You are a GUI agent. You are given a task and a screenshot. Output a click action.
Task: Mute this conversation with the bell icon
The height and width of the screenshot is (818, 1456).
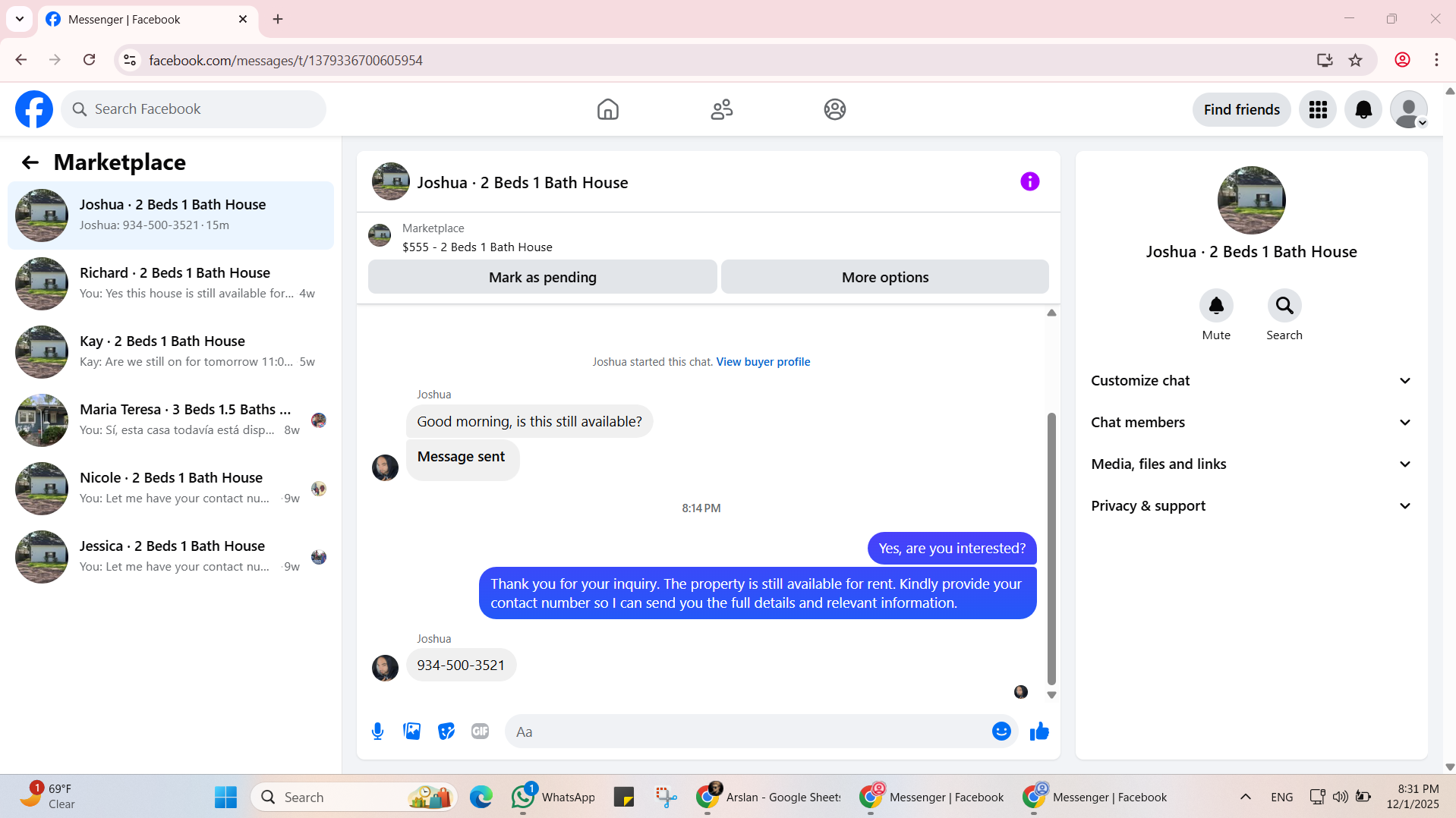[1216, 306]
